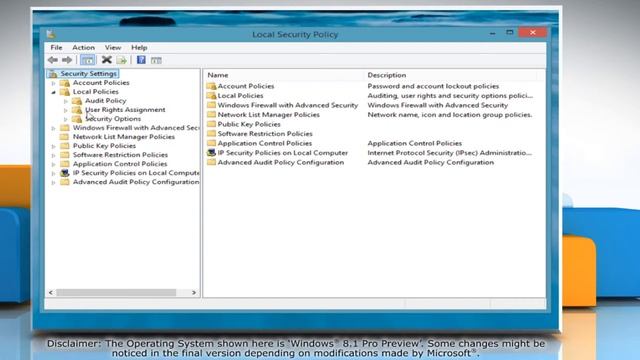This screenshot has height=360, width=640.
Task: Open the Help menu
Action: [139, 48]
